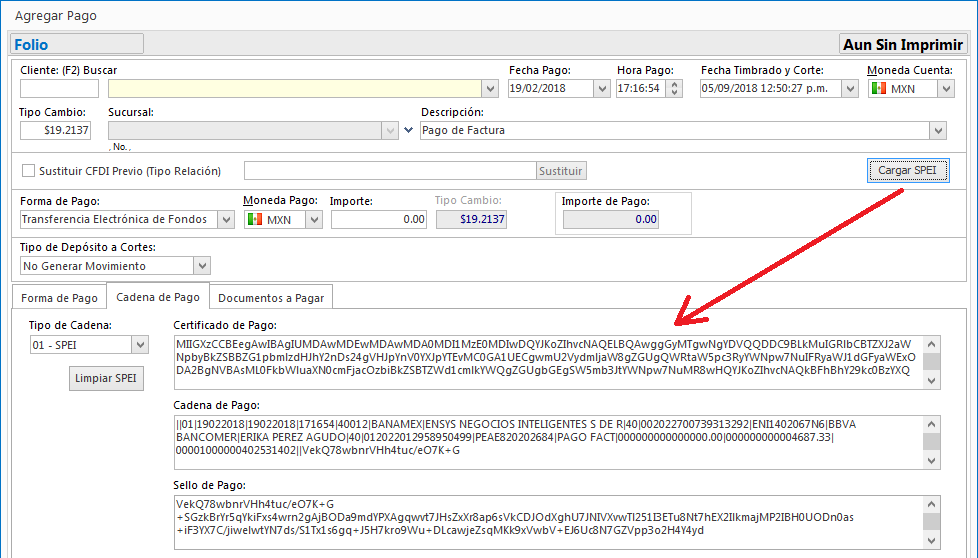Click the Mexican flag in Moneda Pago

(255, 219)
